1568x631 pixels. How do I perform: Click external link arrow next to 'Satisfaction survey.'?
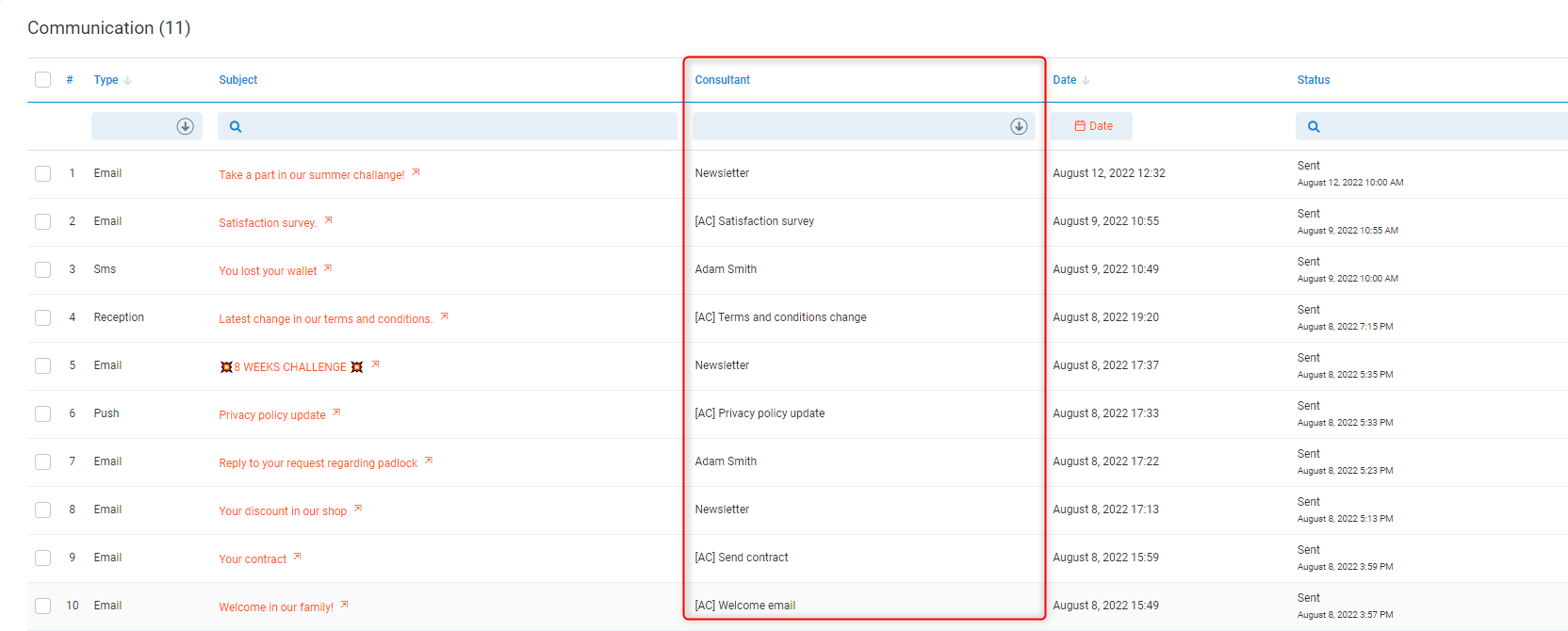click(328, 220)
